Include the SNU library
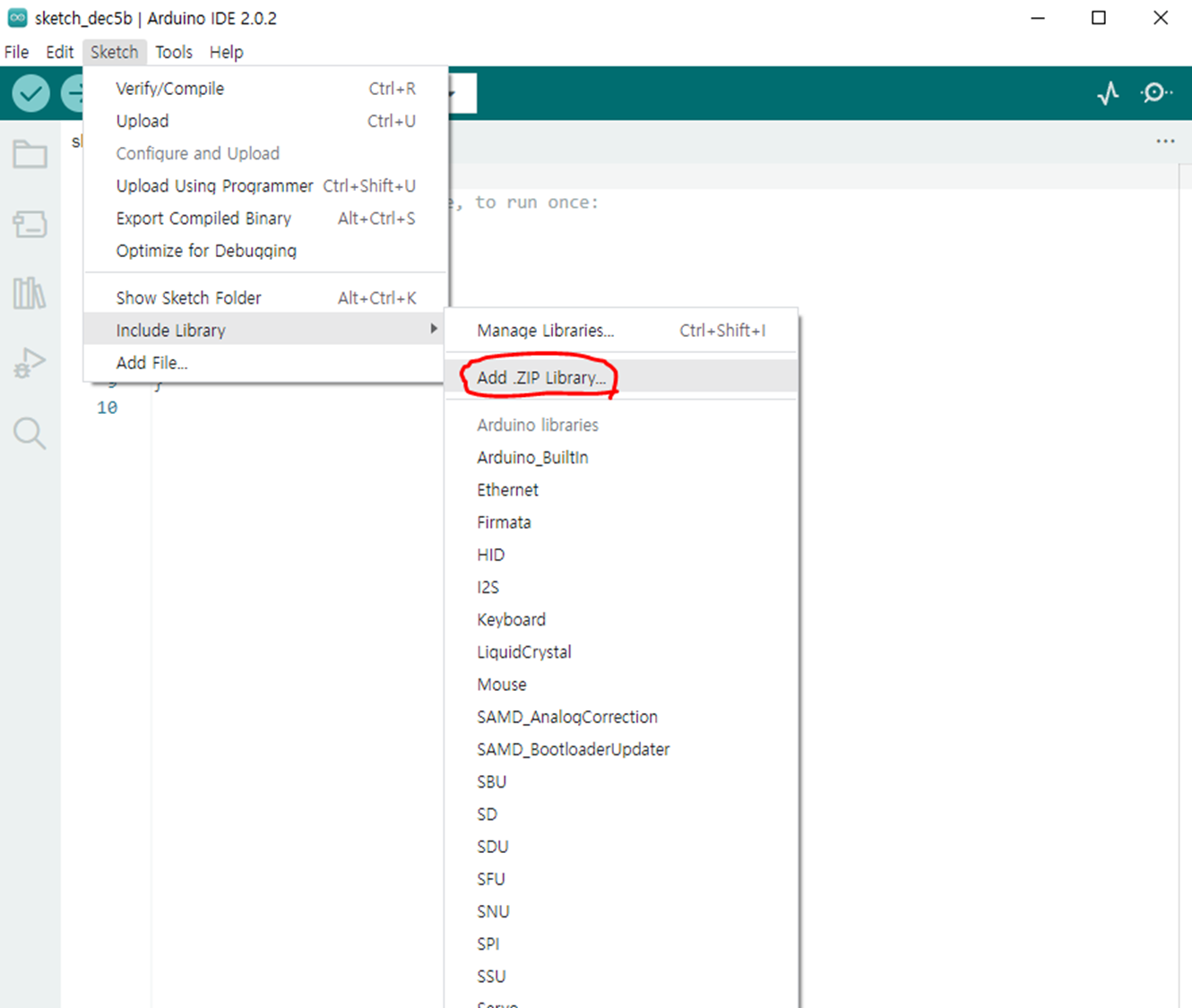Viewport: 1192px width, 1008px height. click(621, 911)
